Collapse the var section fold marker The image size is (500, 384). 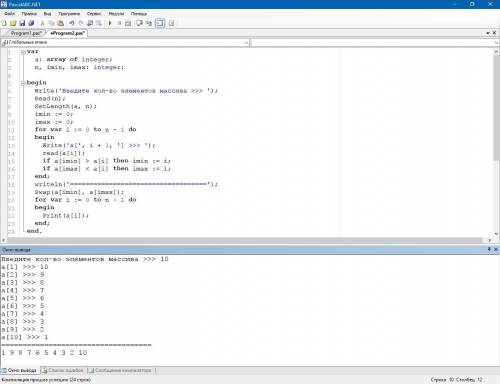click(23, 52)
